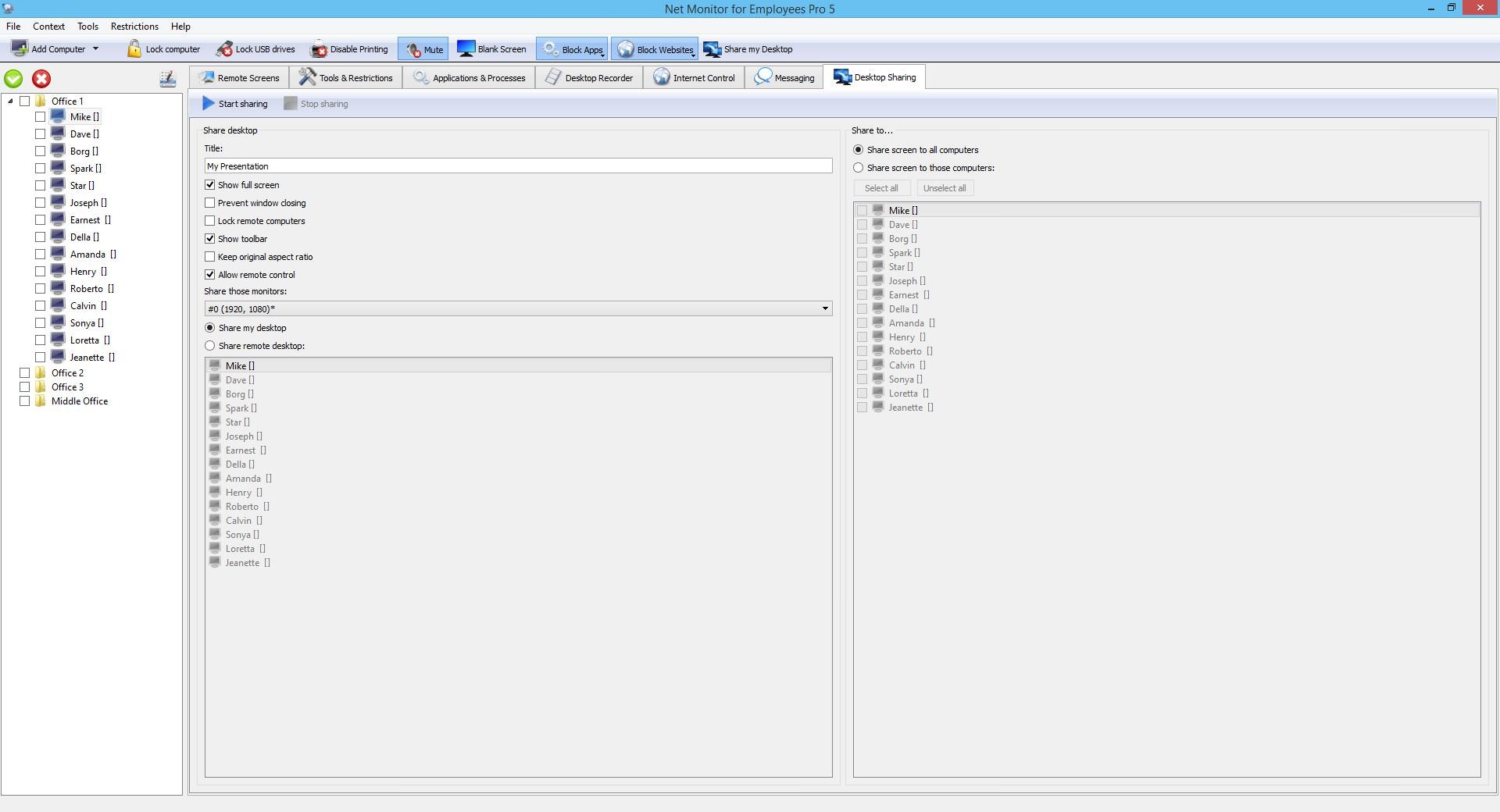Switch to Applications & Processes tab
The height and width of the screenshot is (812, 1500).
pyautogui.click(x=469, y=78)
